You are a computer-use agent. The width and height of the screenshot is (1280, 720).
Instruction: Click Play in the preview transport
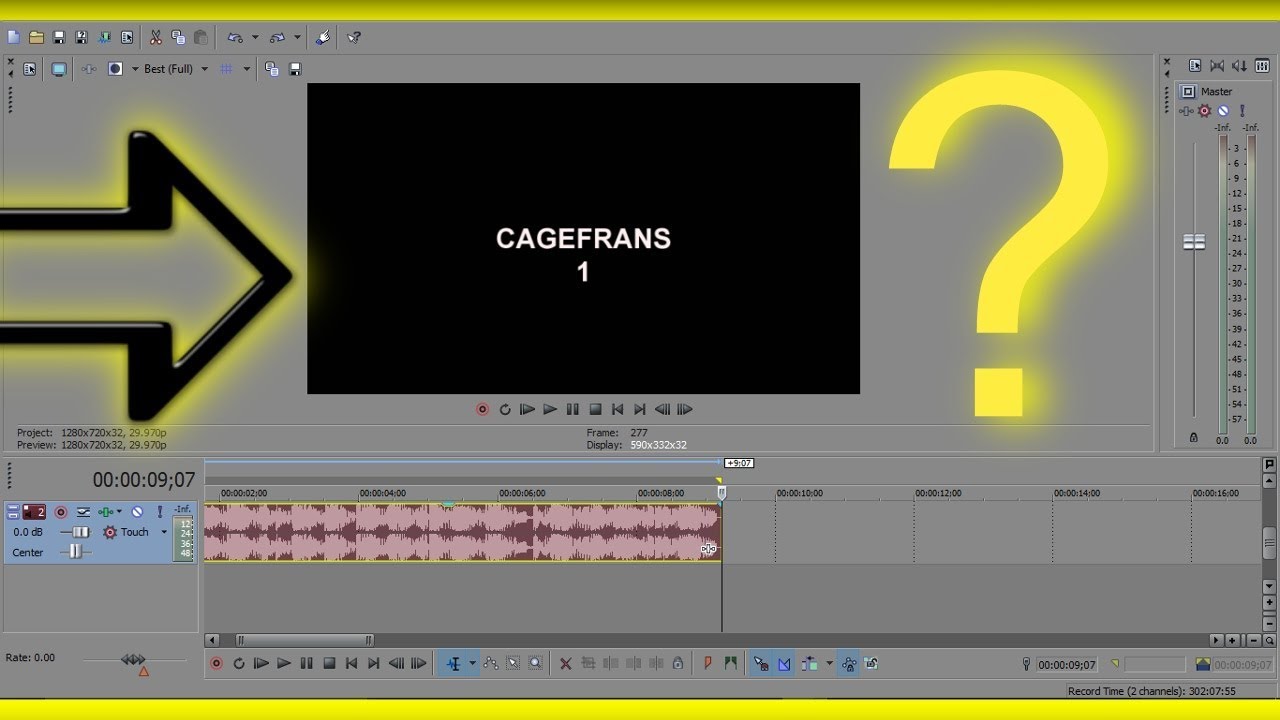[550, 409]
